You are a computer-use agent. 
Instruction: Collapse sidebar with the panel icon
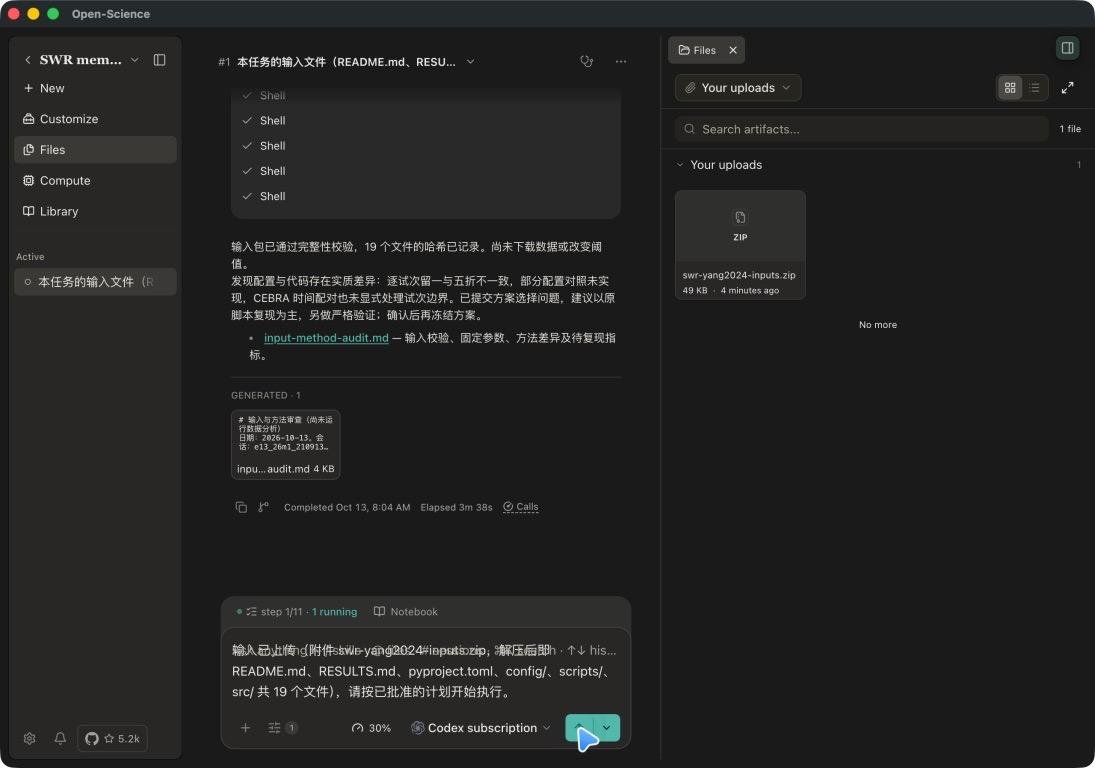(159, 60)
